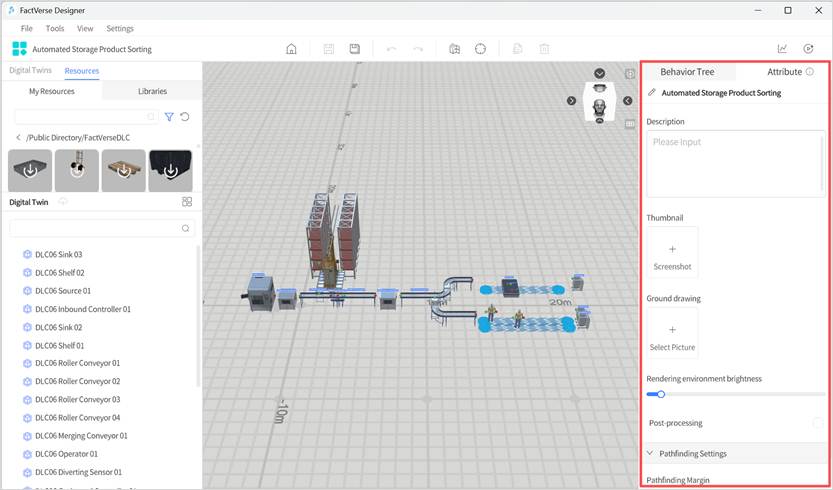Switch resources to grid view icon
Screen dimensions: 833x490
pyautogui.click(x=187, y=201)
